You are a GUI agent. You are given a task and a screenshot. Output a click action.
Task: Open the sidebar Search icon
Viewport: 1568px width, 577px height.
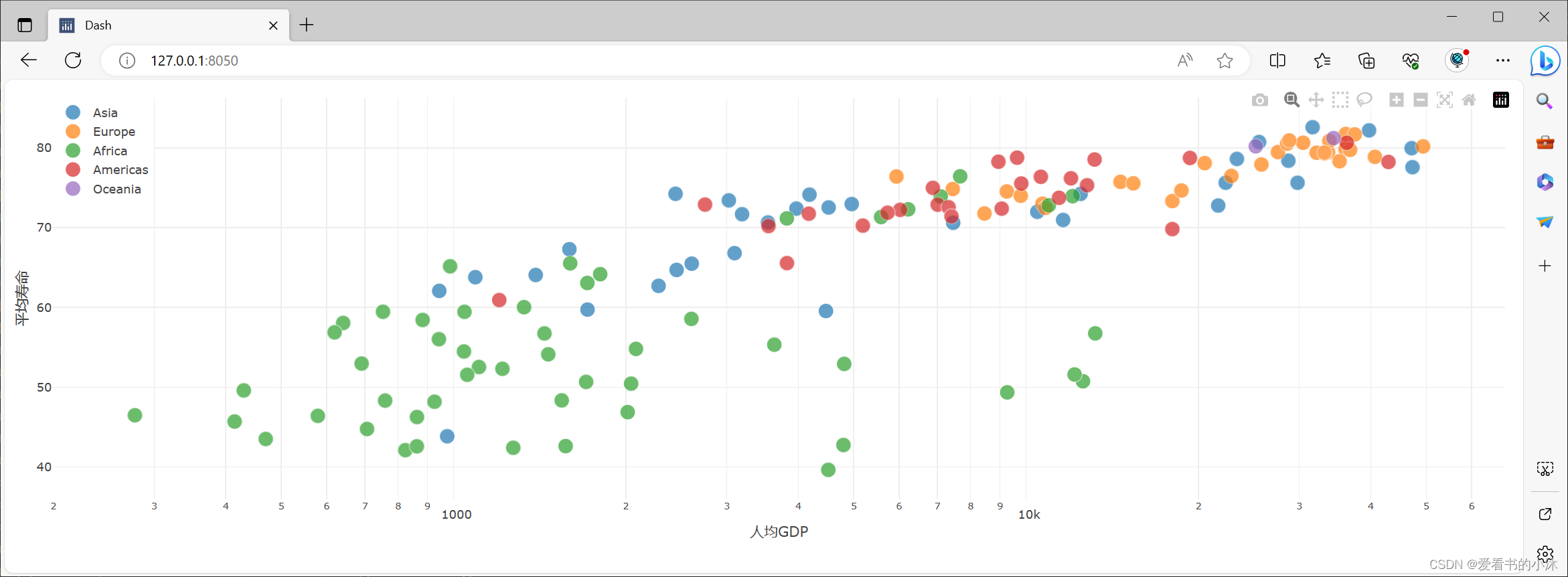click(x=1545, y=101)
